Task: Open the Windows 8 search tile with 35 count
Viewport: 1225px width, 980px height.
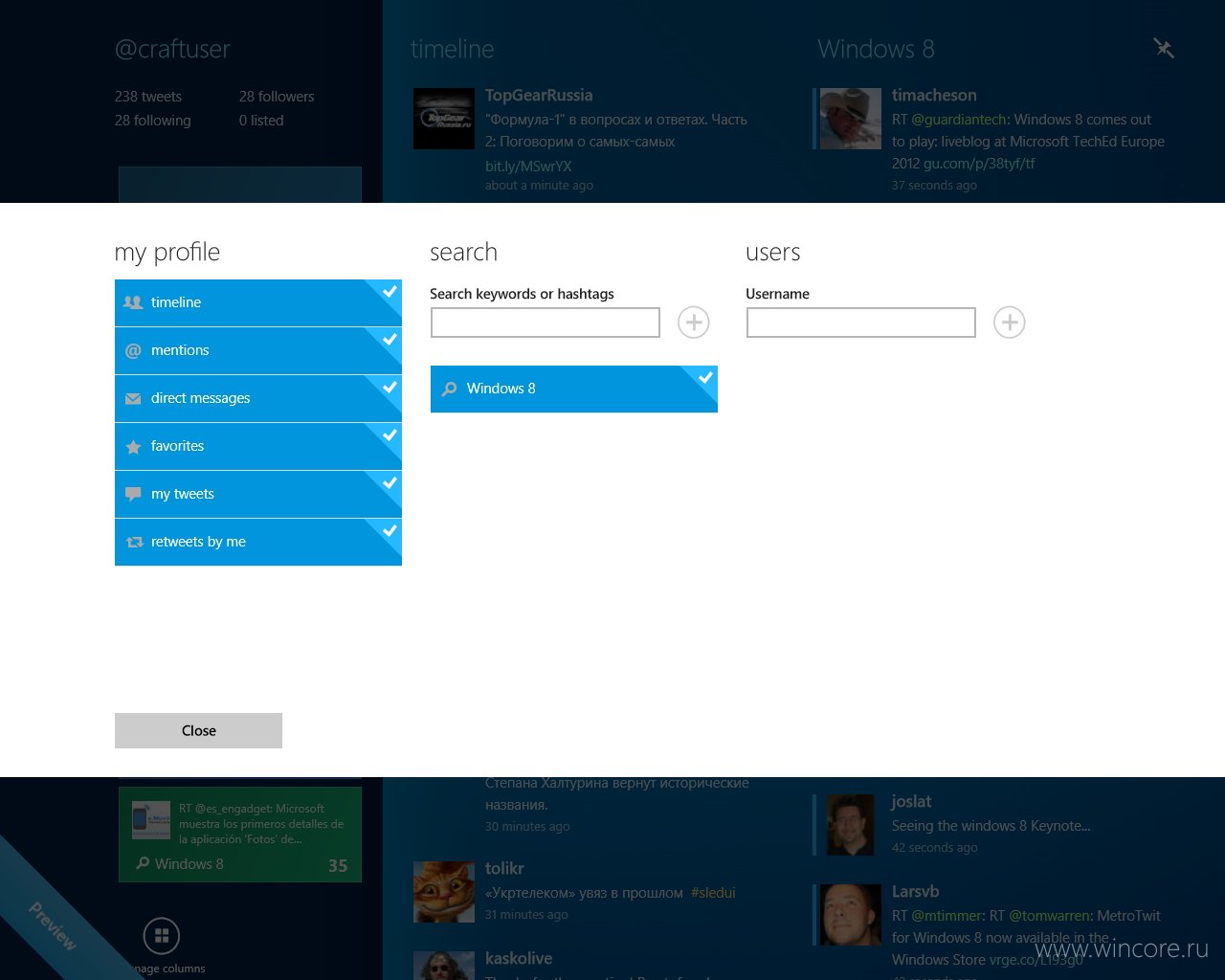Action: tap(240, 834)
